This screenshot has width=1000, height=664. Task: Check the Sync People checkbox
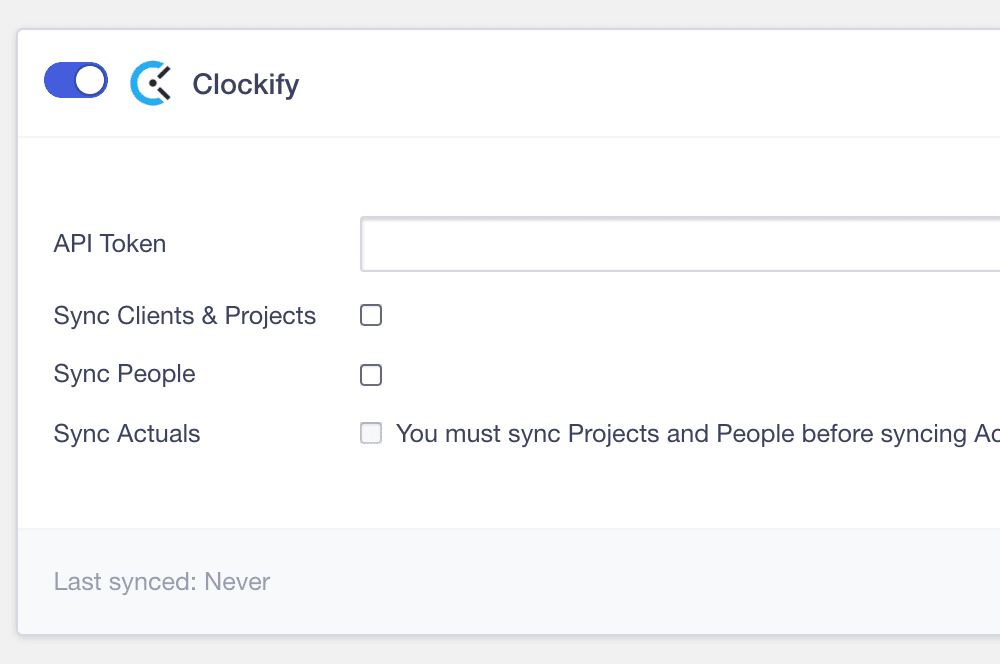(x=371, y=375)
